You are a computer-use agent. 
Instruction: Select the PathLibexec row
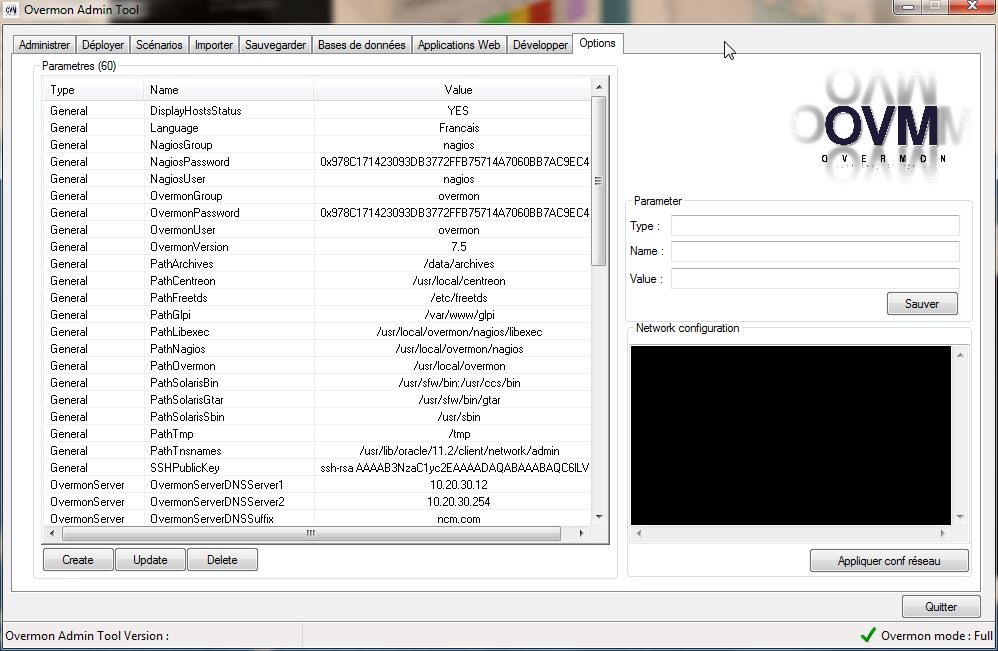coord(317,332)
